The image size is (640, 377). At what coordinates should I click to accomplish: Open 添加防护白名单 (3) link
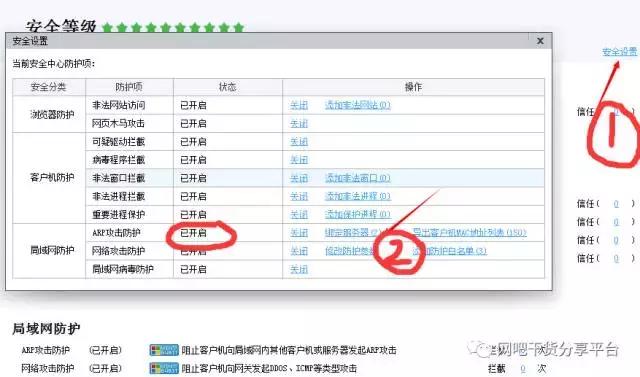[x=449, y=251]
